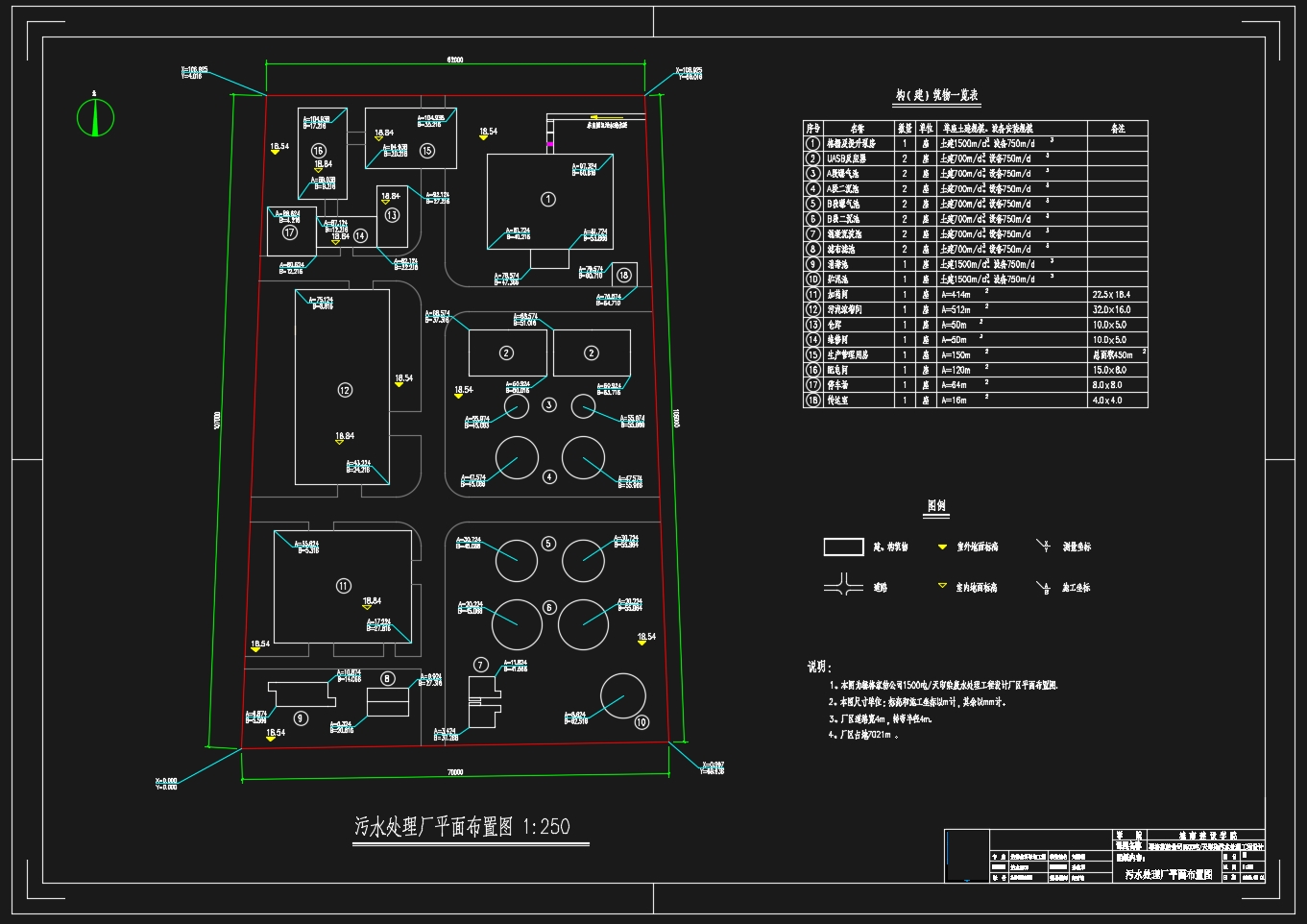Select circled 8 marker in the site plan
This screenshot has height=924, width=1307.
pyautogui.click(x=388, y=678)
